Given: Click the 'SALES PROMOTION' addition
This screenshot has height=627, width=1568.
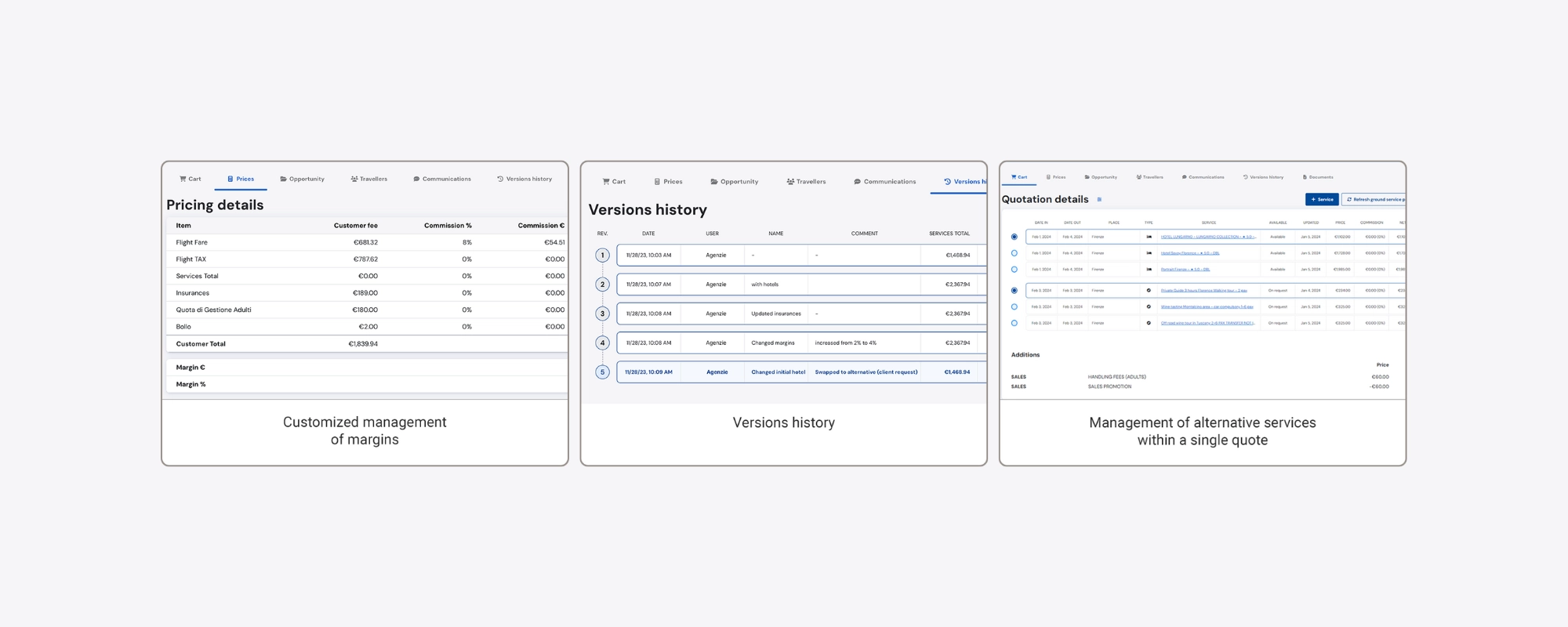Looking at the screenshot, I should [1109, 386].
